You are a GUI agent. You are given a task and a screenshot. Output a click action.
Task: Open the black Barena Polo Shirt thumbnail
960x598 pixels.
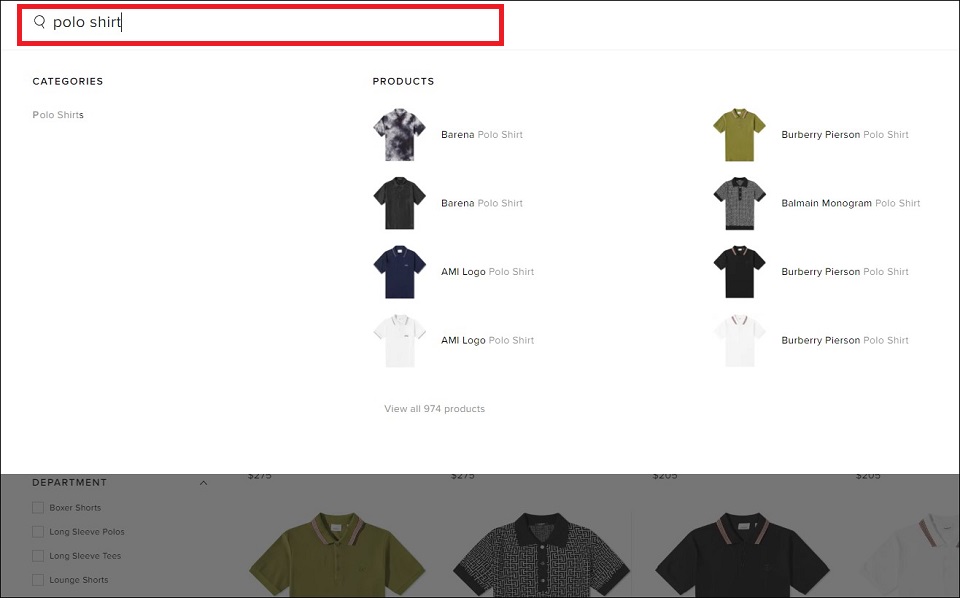click(x=399, y=203)
